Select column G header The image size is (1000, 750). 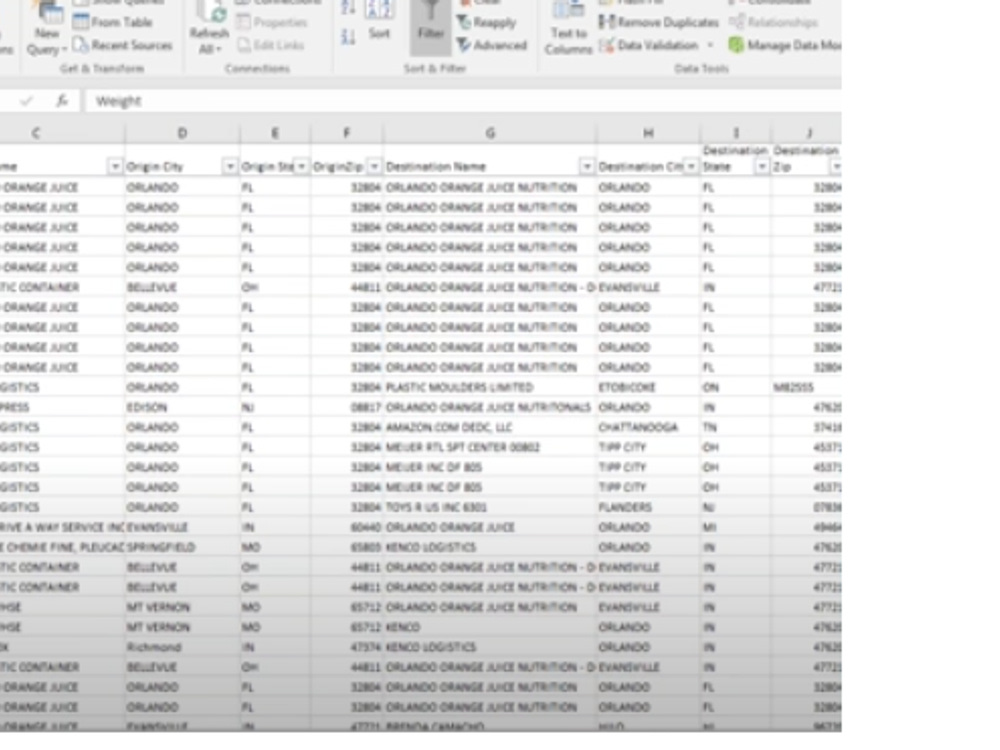pyautogui.click(x=490, y=133)
